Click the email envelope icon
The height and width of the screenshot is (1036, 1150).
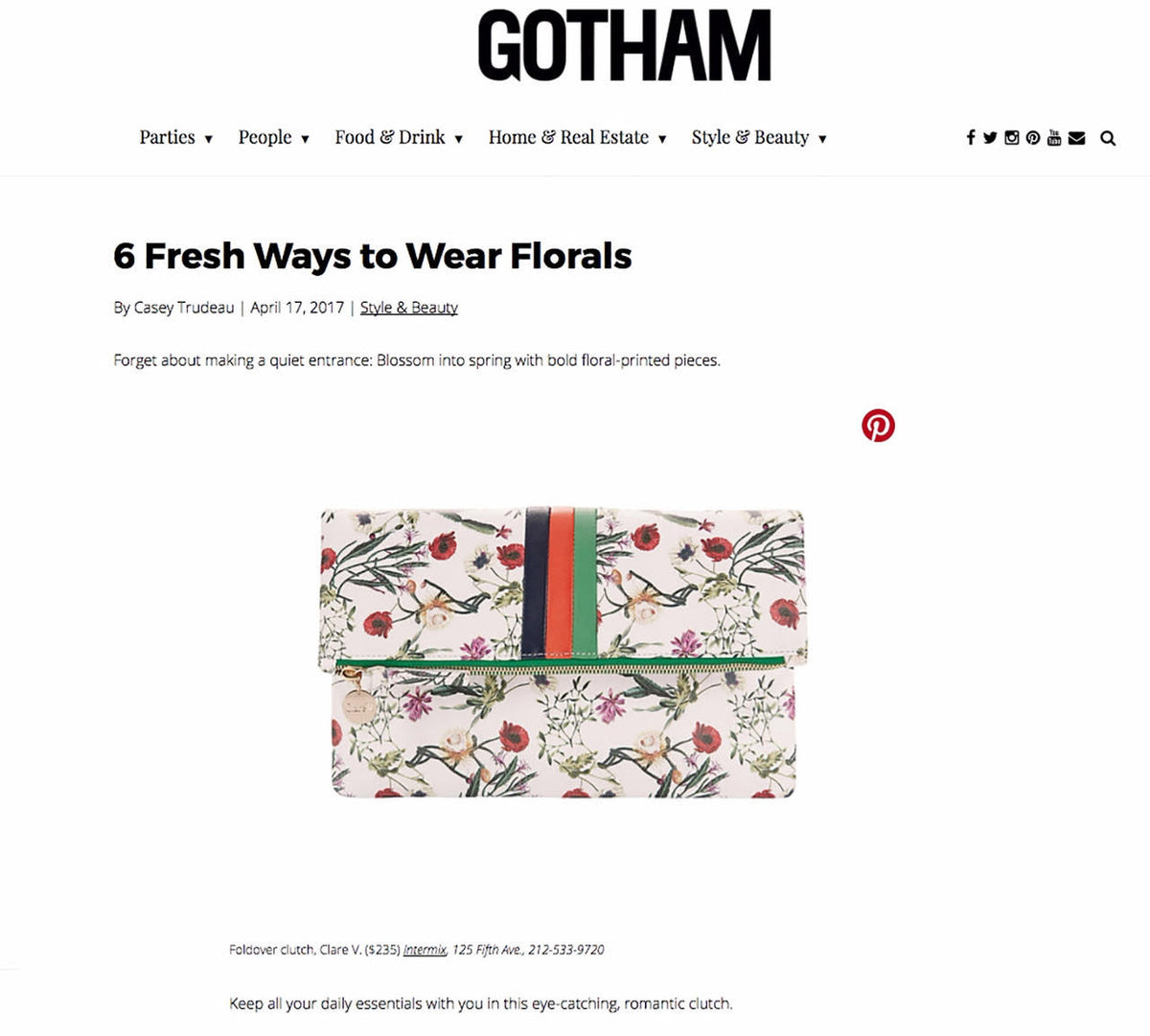point(1076,138)
